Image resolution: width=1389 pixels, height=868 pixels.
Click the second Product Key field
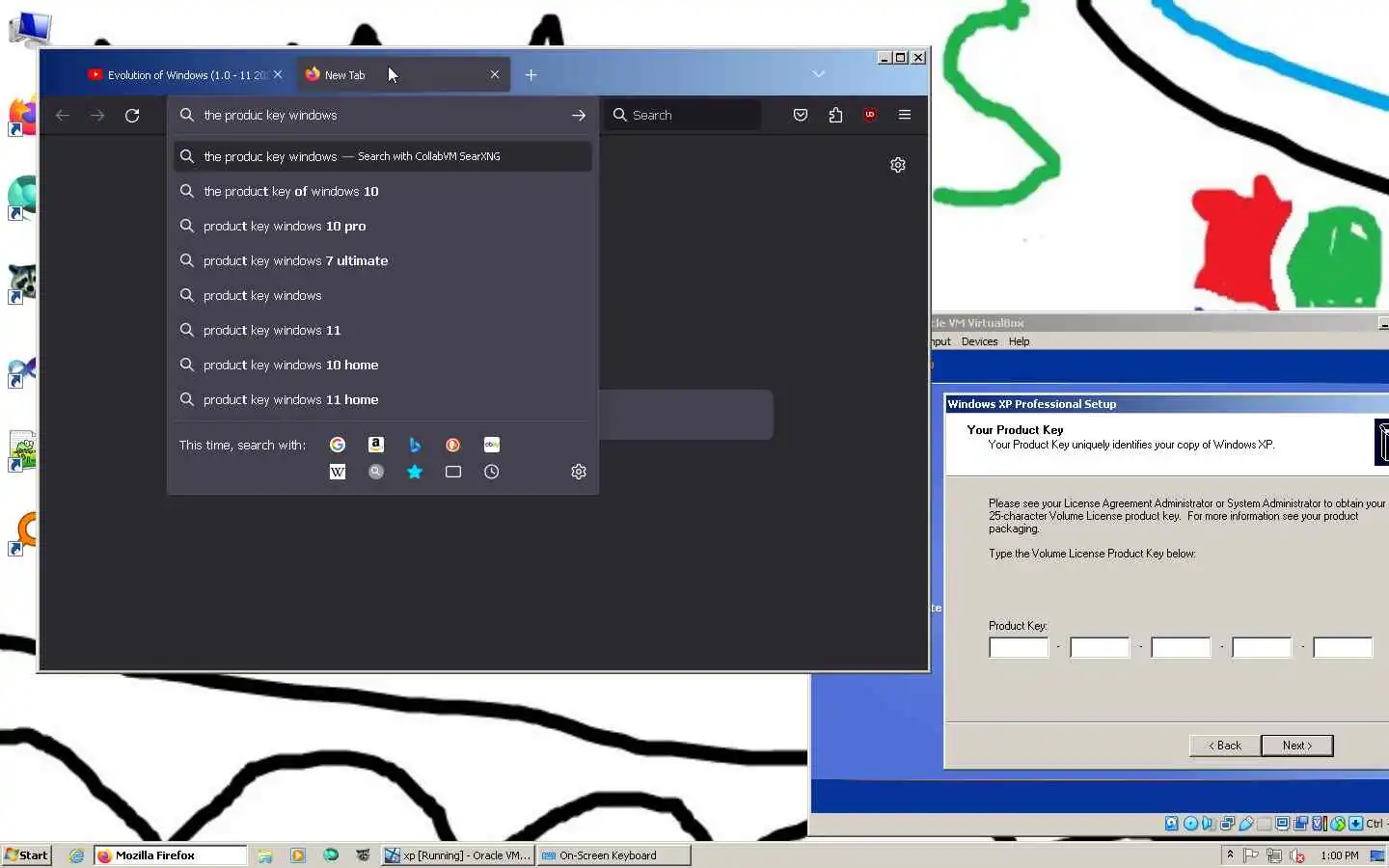1100,647
